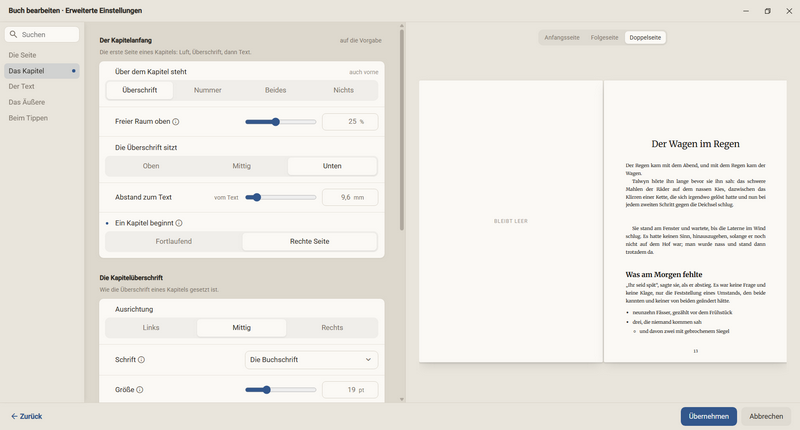Image resolution: width=800 pixels, height=430 pixels.
Task: Edit Freier Raum oben value 25 %
Action: (x=350, y=122)
